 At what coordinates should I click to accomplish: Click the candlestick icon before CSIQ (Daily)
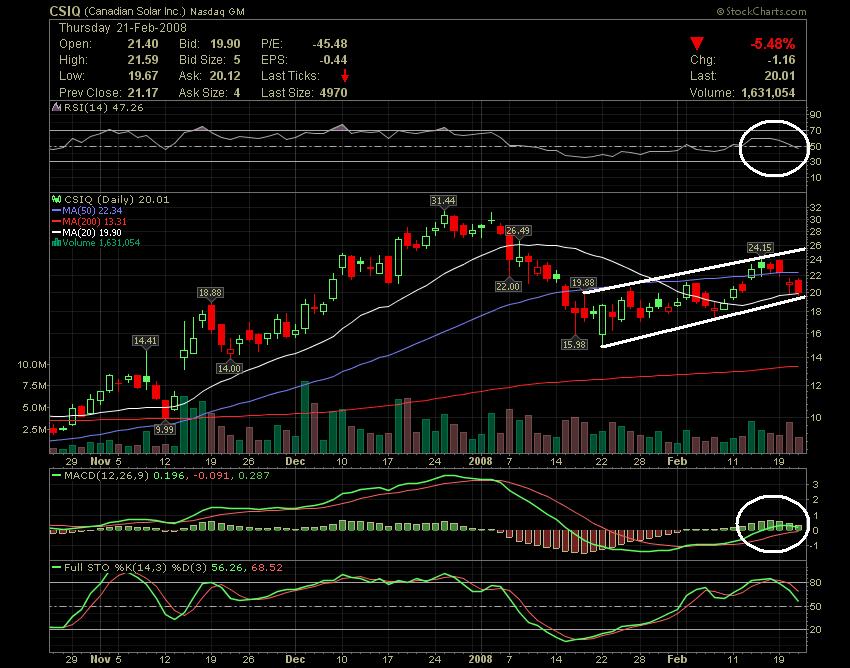click(x=56, y=200)
